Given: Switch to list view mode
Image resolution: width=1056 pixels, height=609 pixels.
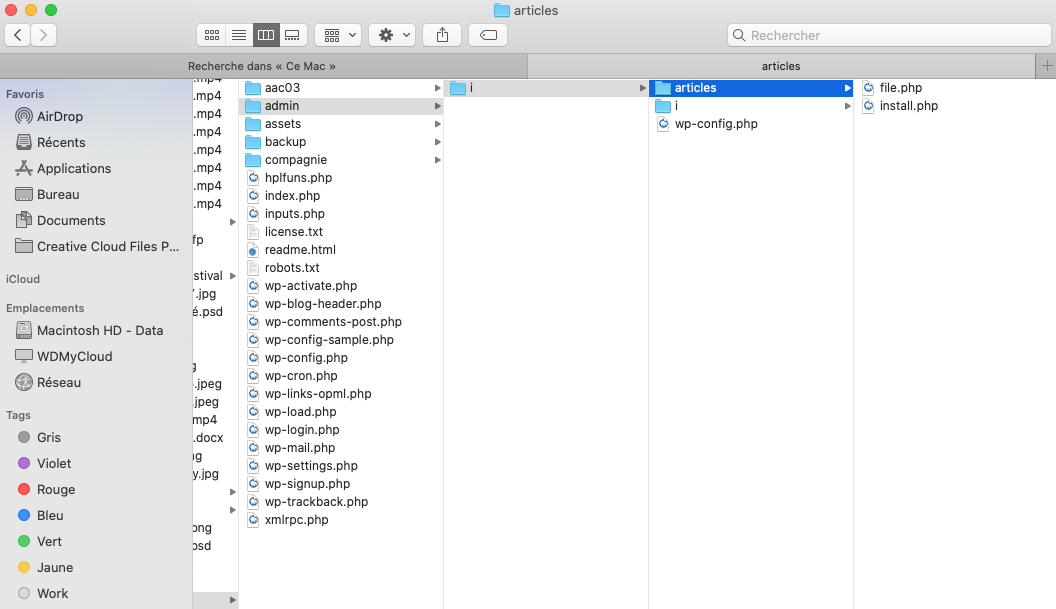Looking at the screenshot, I should tap(239, 35).
